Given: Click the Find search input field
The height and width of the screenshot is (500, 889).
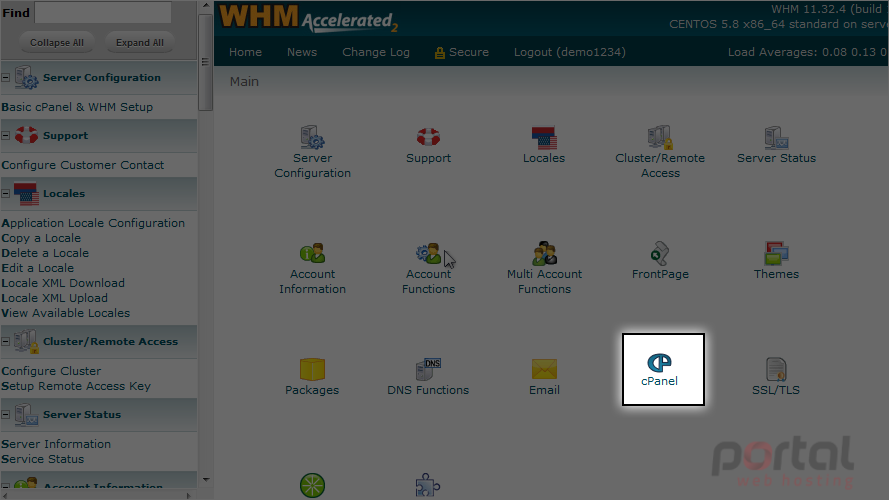Looking at the screenshot, I should point(103,12).
